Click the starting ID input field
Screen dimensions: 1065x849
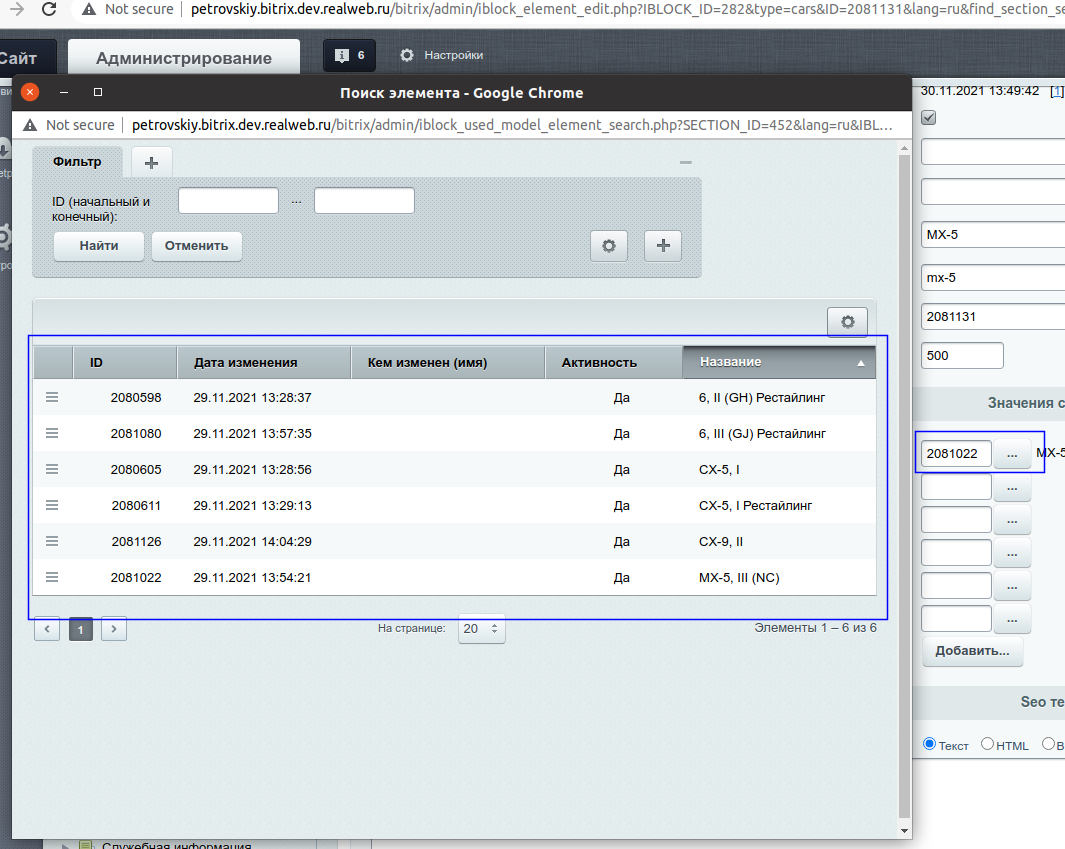[x=228, y=201]
